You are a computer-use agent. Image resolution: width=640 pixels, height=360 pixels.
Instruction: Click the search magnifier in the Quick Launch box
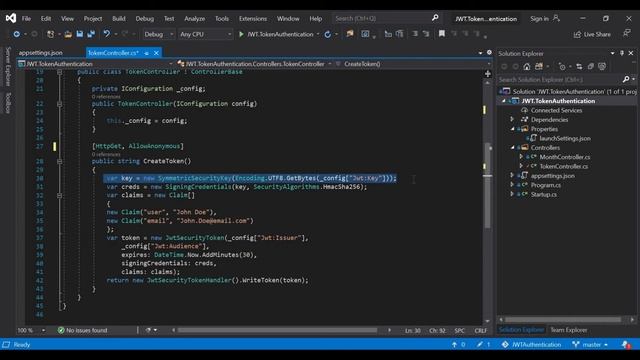coord(435,18)
